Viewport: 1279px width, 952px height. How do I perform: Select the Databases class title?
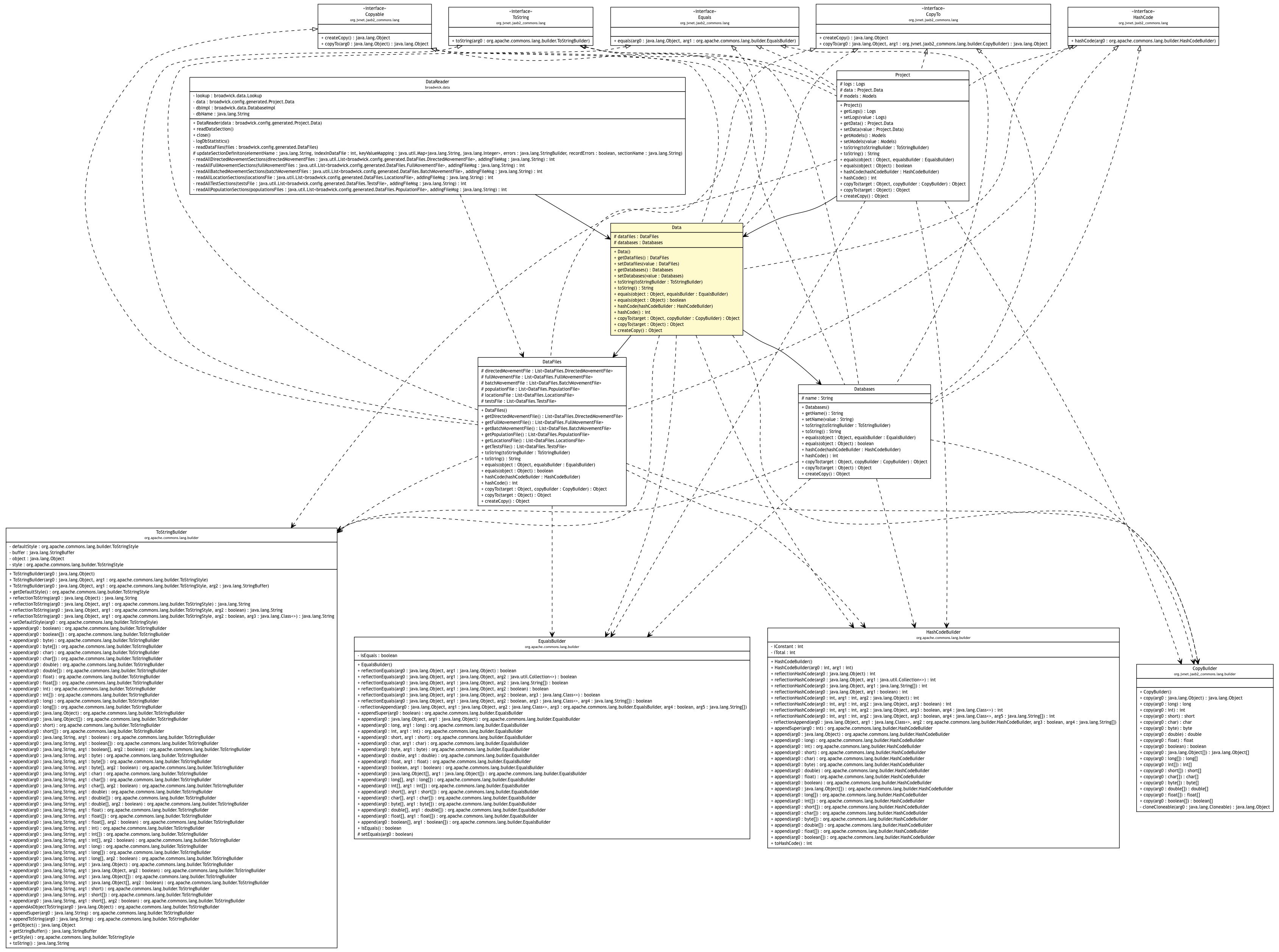coord(864,389)
